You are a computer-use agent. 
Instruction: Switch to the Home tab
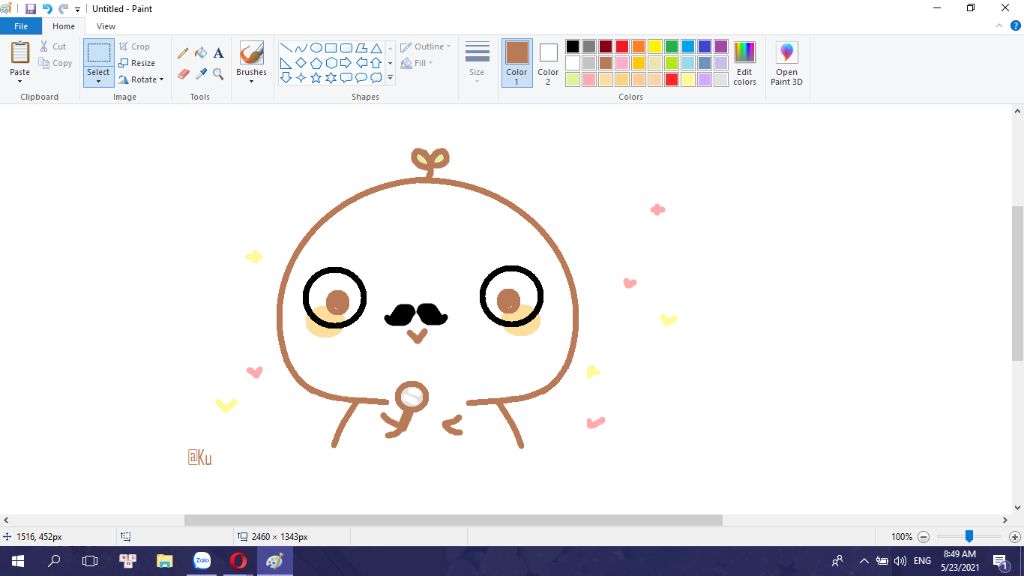click(63, 26)
